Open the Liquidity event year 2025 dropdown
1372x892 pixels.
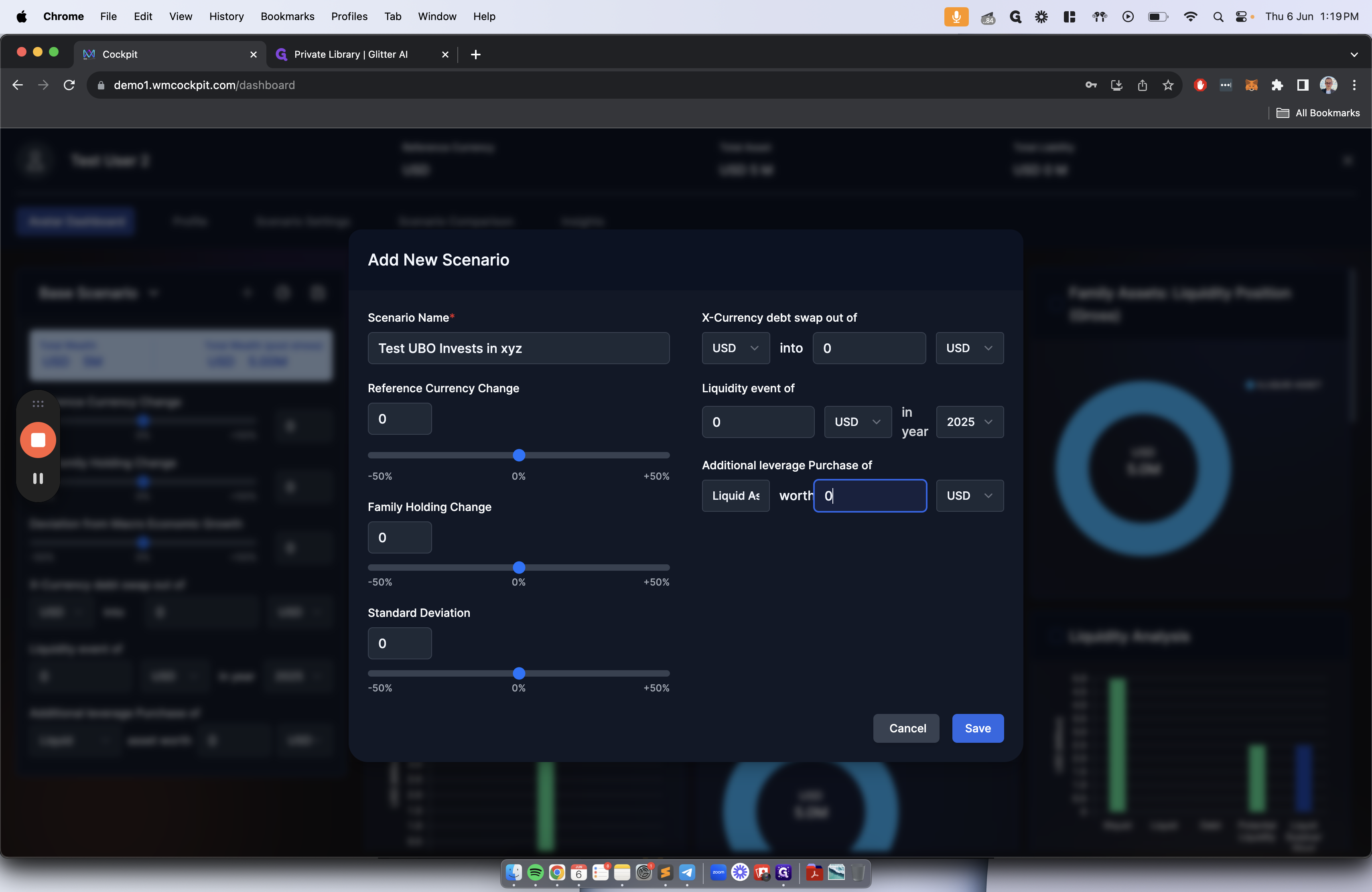pos(970,422)
